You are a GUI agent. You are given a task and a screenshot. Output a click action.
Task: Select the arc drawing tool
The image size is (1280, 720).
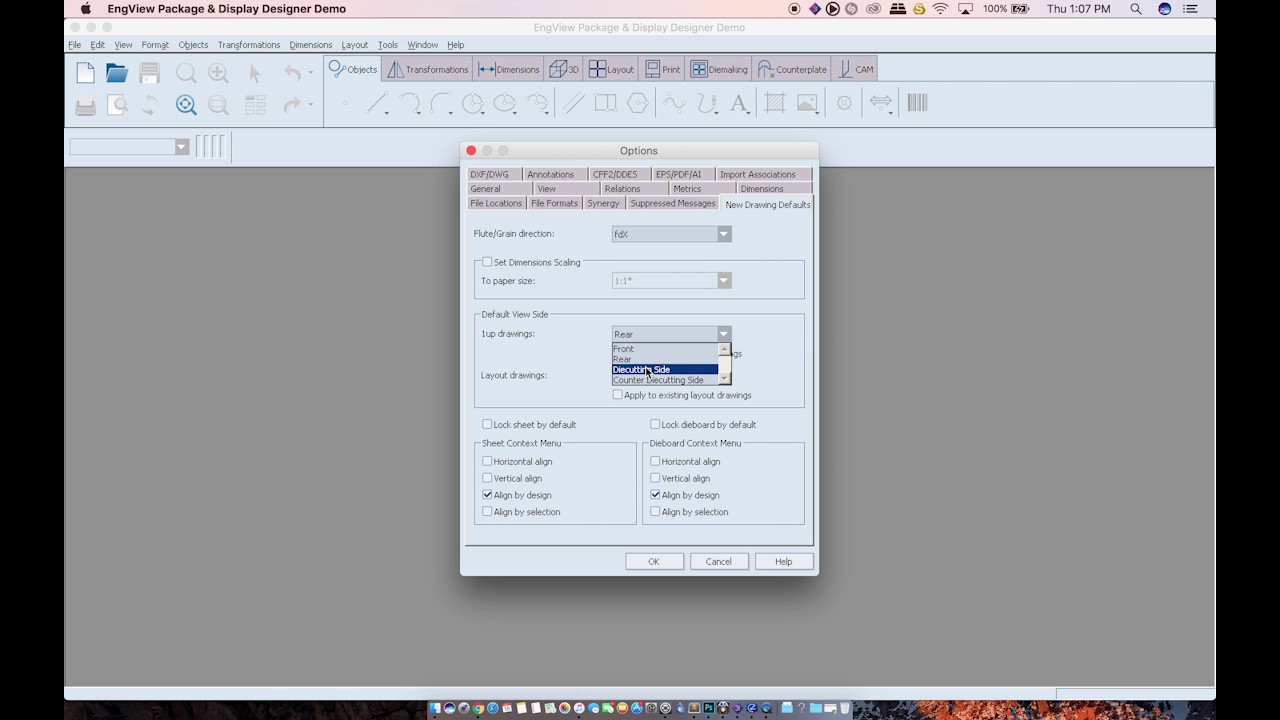tap(409, 103)
